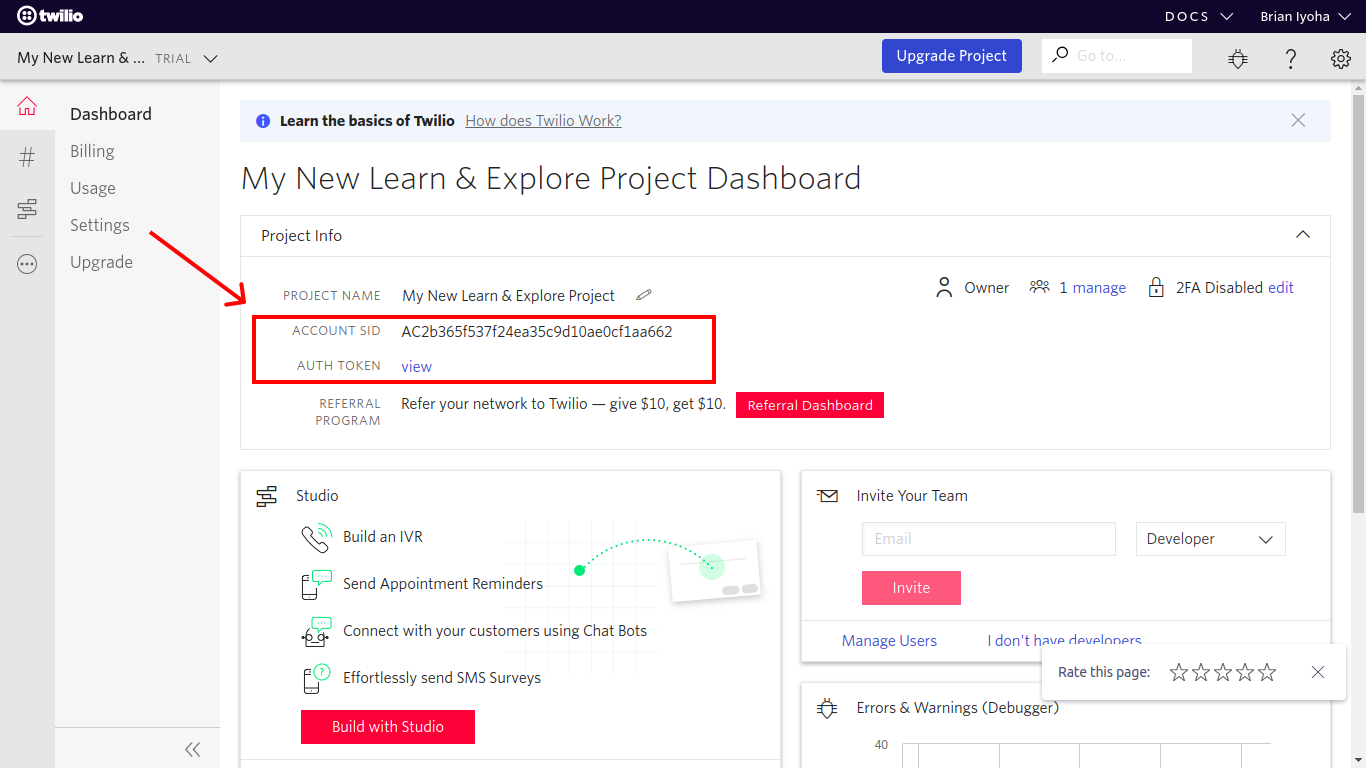This screenshot has width=1366, height=768.
Task: Click the My New Learn & Explore Project name
Action: [x=508, y=296]
